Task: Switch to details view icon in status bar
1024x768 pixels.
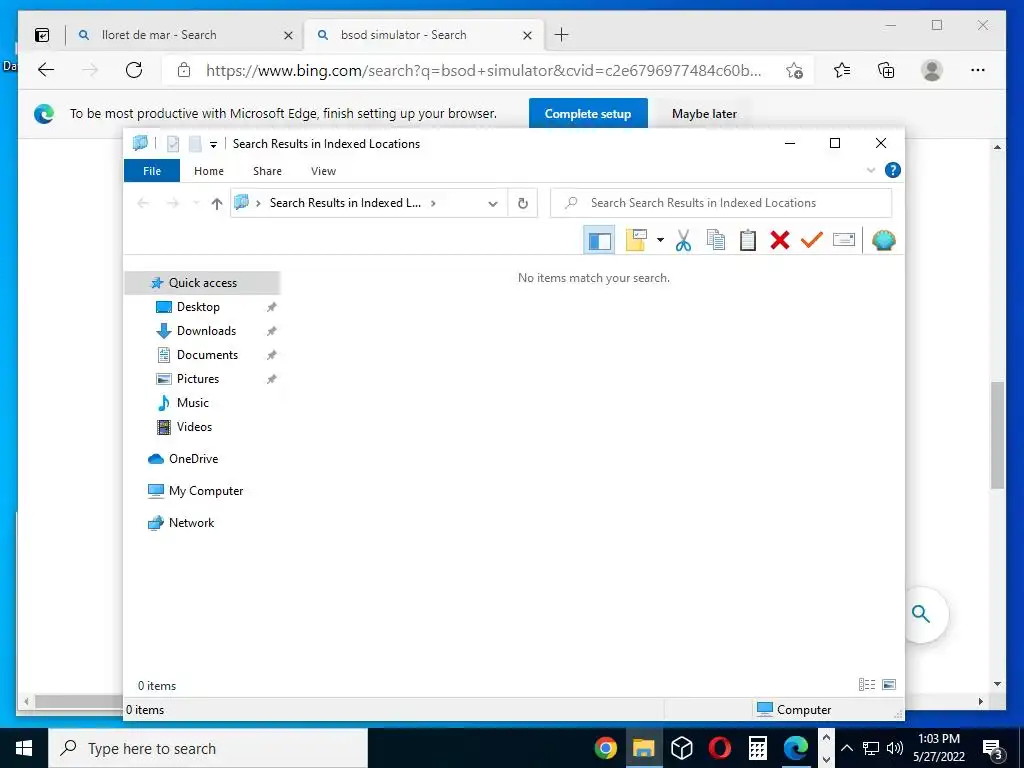Action: click(x=867, y=684)
